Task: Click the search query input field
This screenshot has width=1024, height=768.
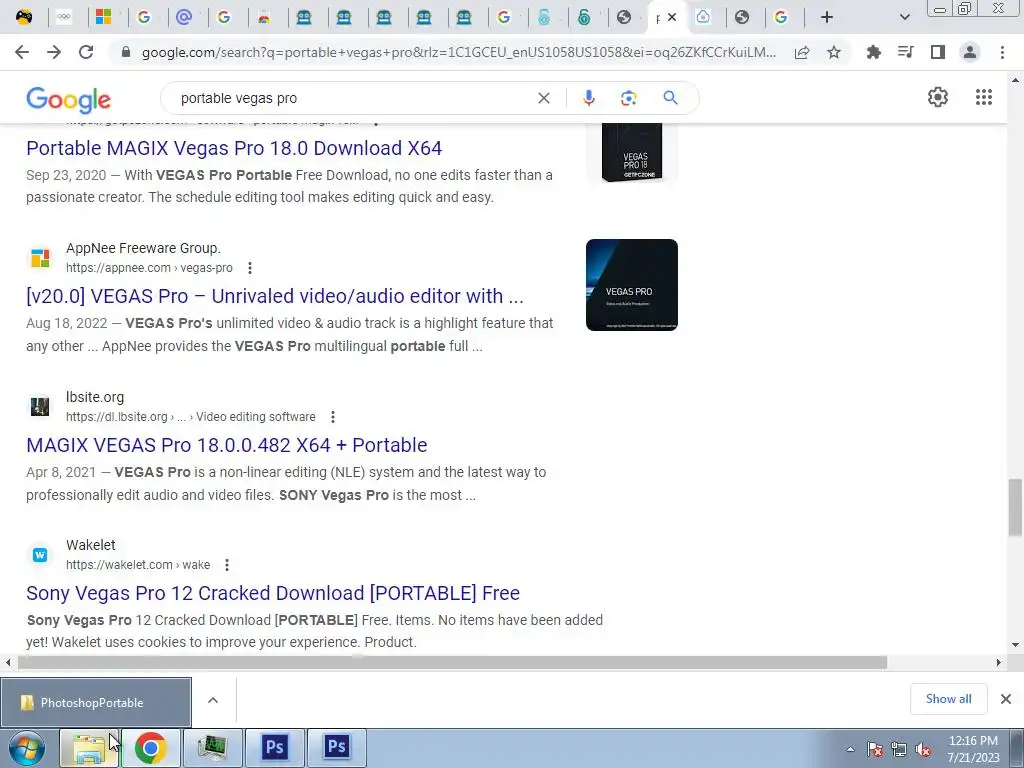Action: click(x=353, y=98)
